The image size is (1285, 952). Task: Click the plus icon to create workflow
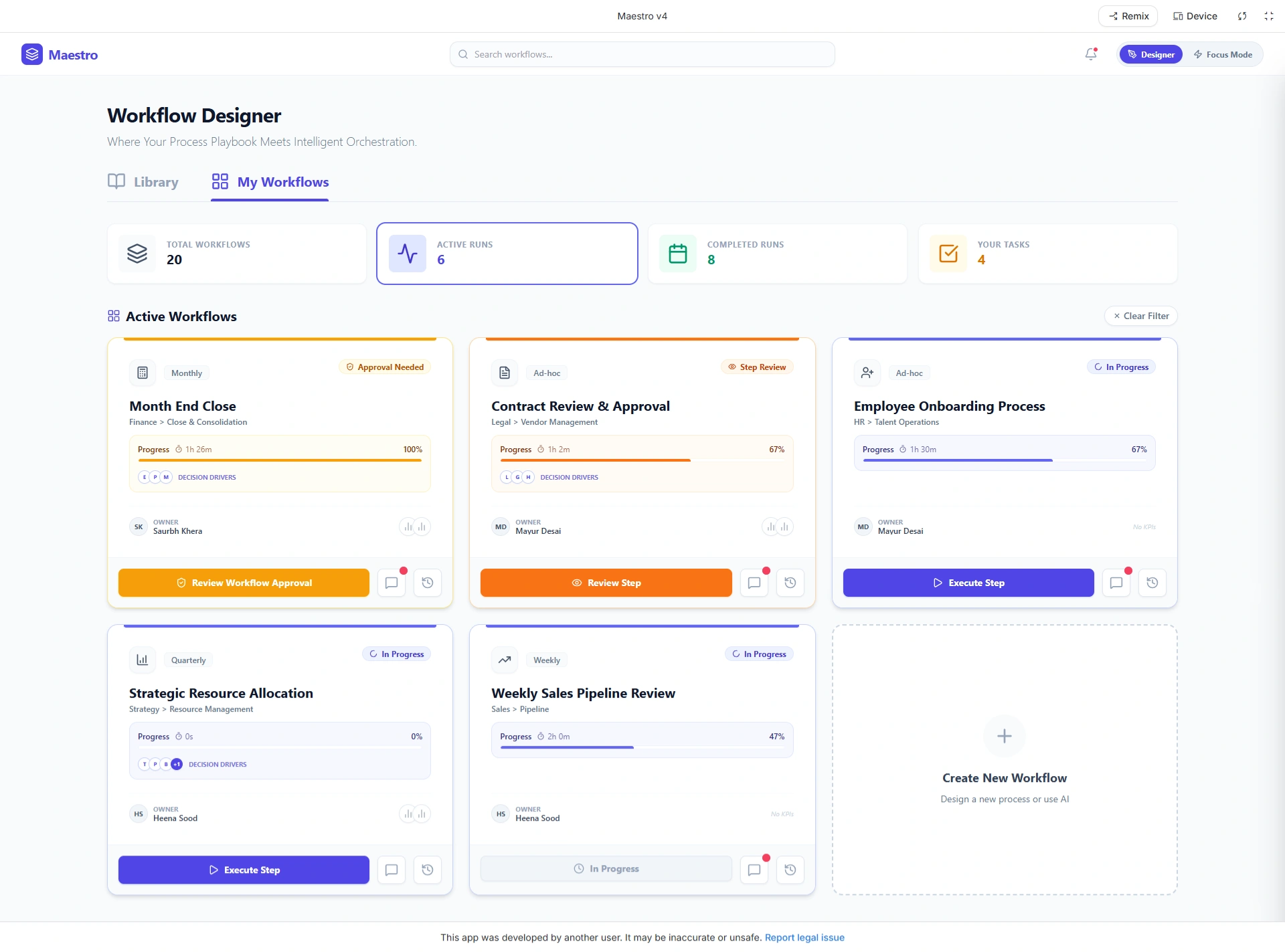click(x=1004, y=737)
